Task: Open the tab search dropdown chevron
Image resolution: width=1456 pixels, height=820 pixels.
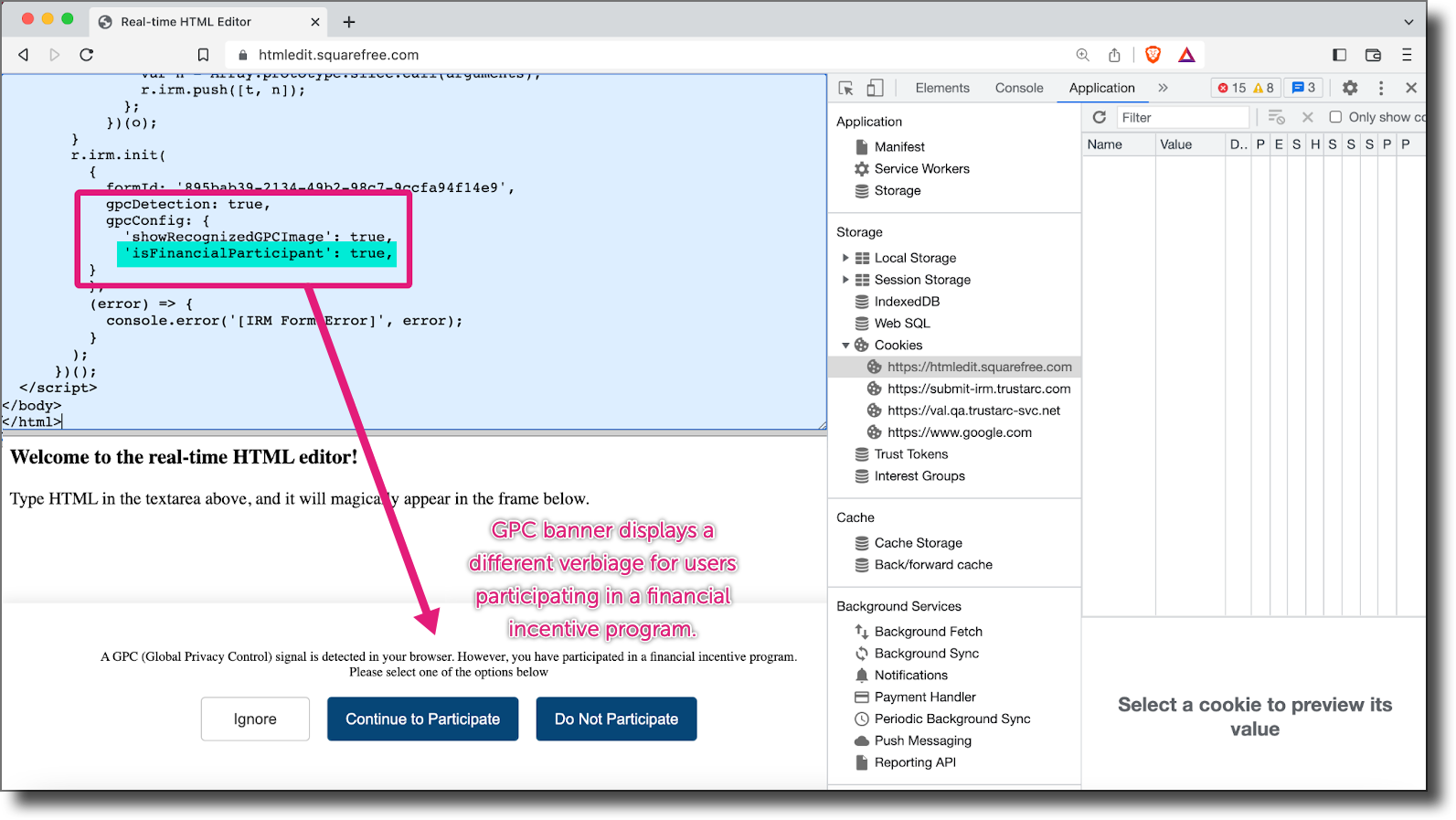Action: [1408, 22]
